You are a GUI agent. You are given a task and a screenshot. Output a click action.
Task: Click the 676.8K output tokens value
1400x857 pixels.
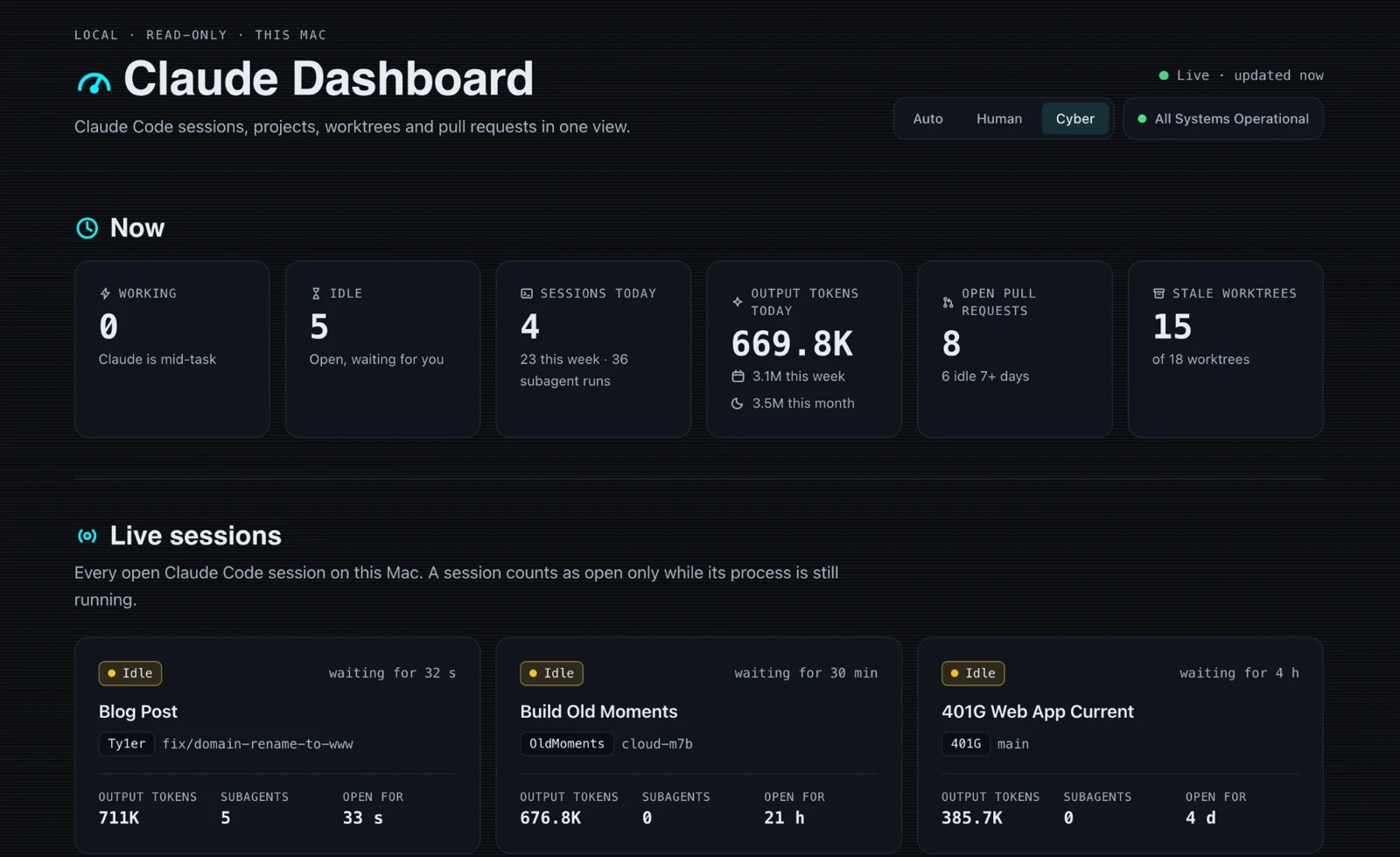[550, 818]
